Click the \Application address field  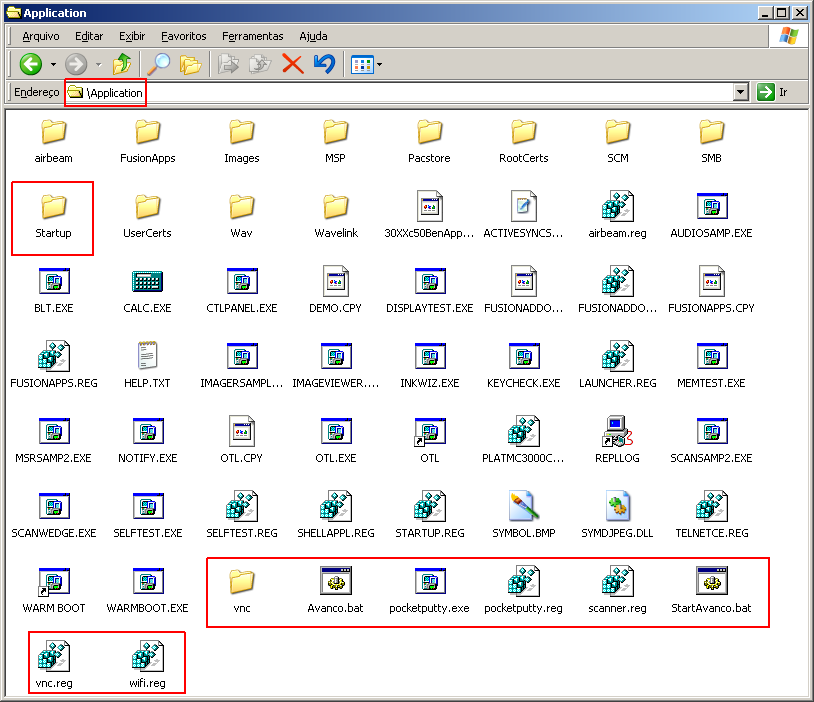pyautogui.click(x=400, y=92)
